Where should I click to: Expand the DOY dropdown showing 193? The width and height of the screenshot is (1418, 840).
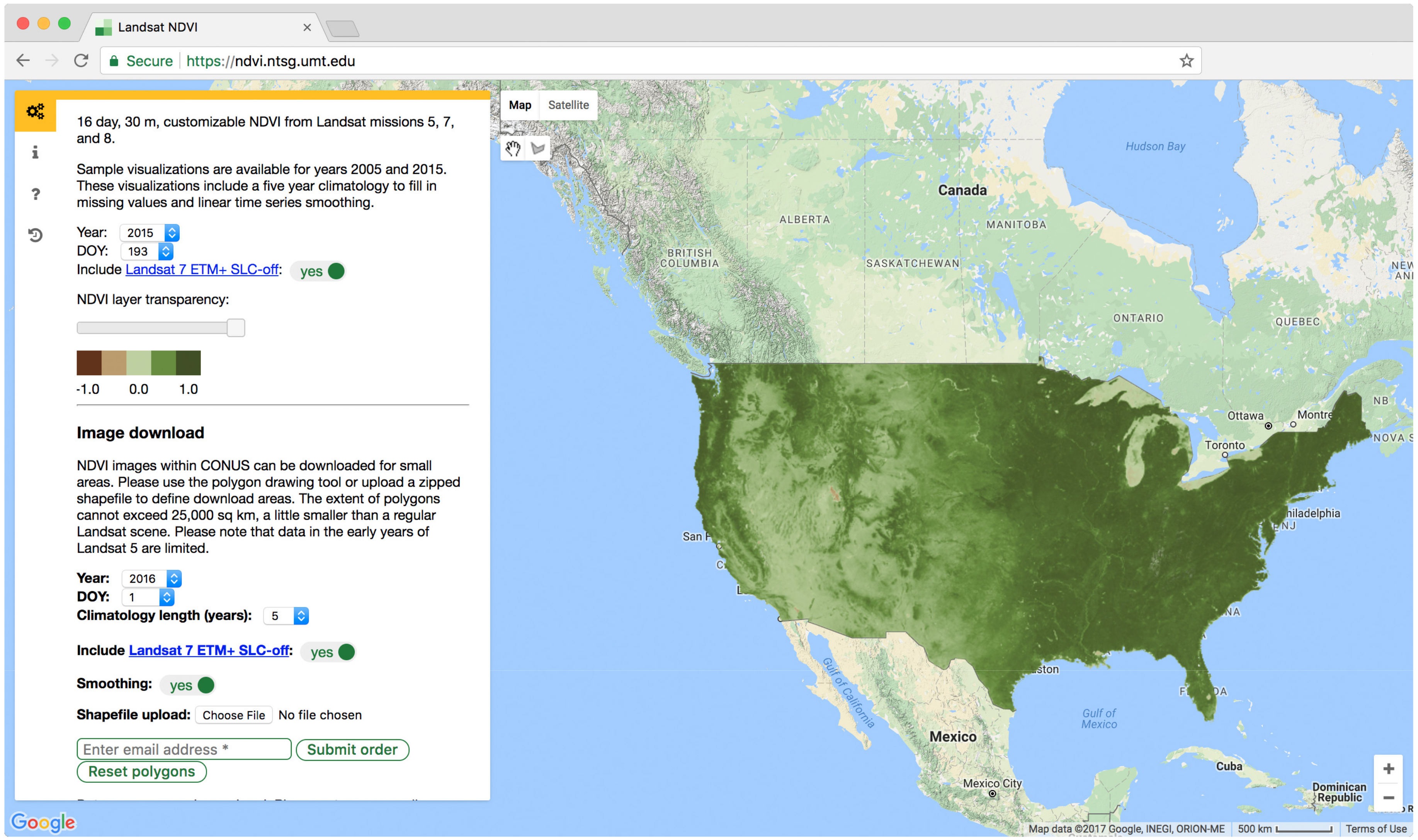[146, 251]
